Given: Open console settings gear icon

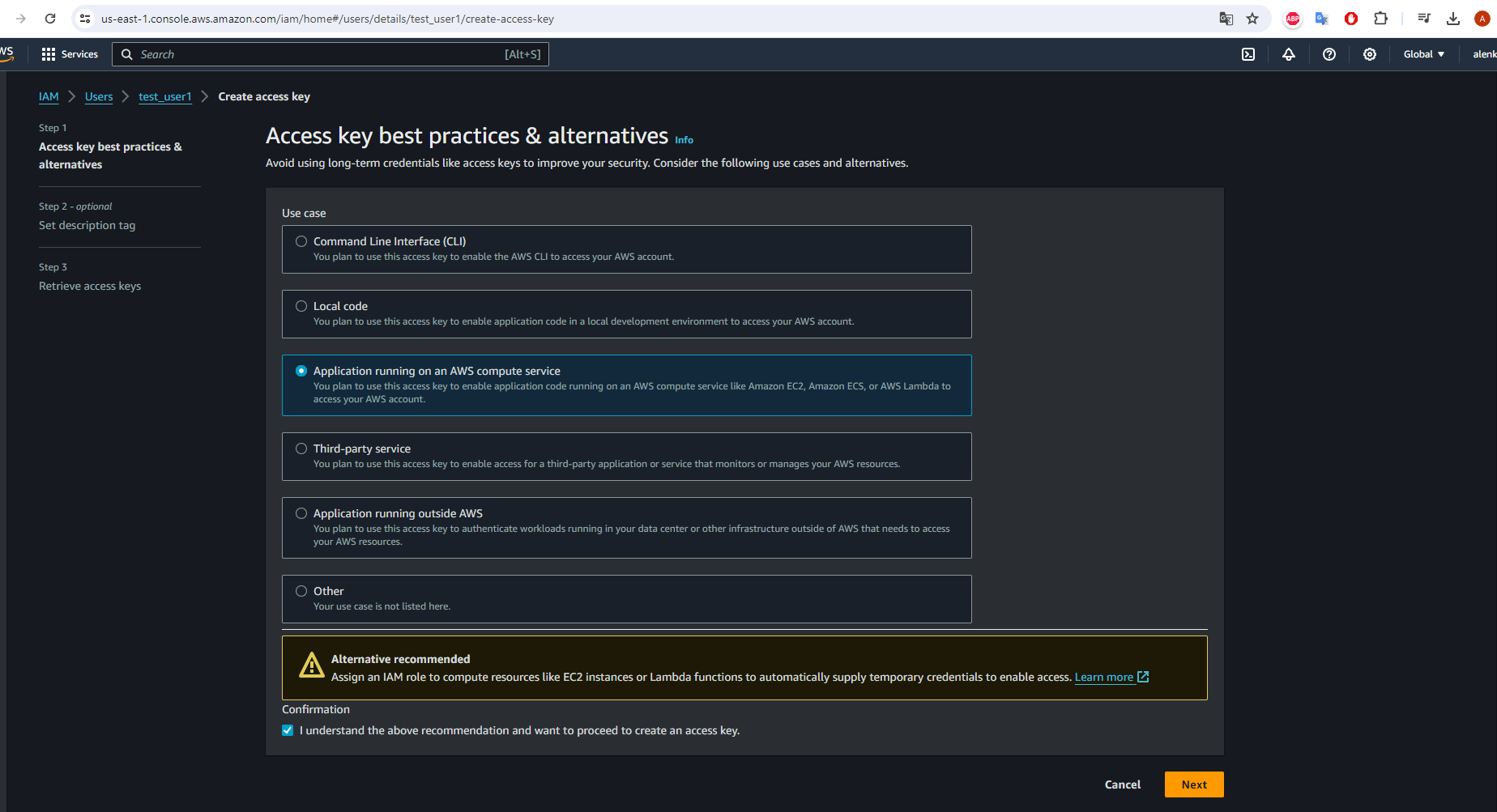Looking at the screenshot, I should tap(1370, 54).
